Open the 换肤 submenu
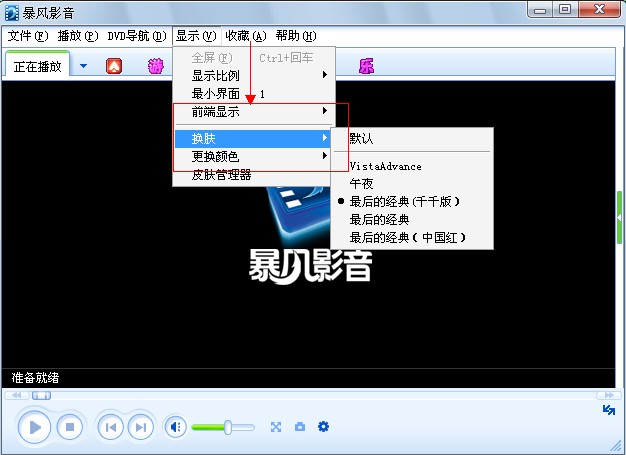Image resolution: width=626 pixels, height=455 pixels. pyautogui.click(x=254, y=138)
